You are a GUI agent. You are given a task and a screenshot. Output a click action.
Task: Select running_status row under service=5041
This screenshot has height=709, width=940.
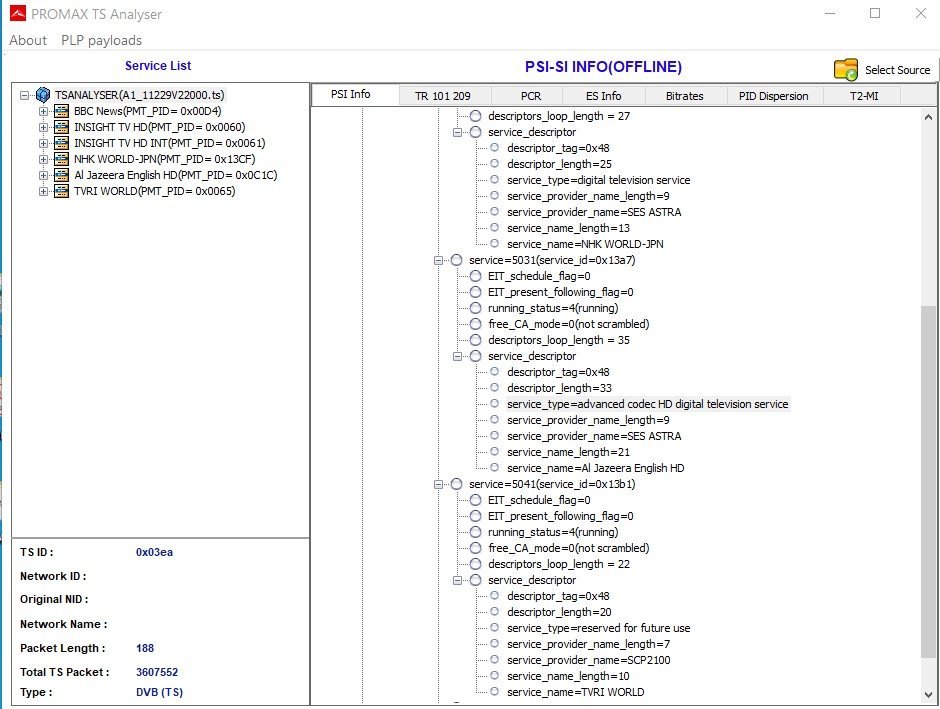(553, 532)
